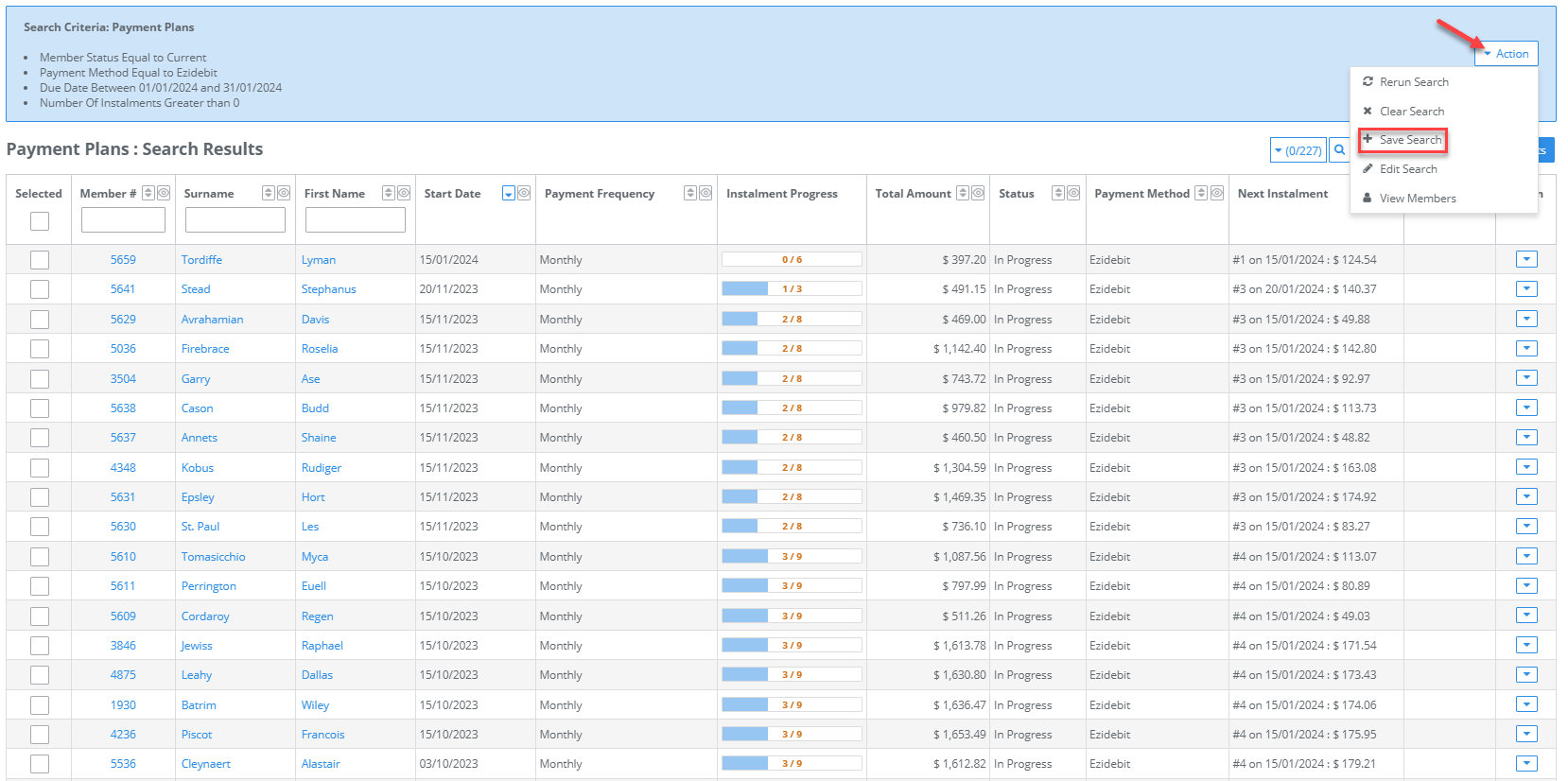Select the checkbox for member 5659
This screenshot has height=781, width=1568.
pos(40,260)
